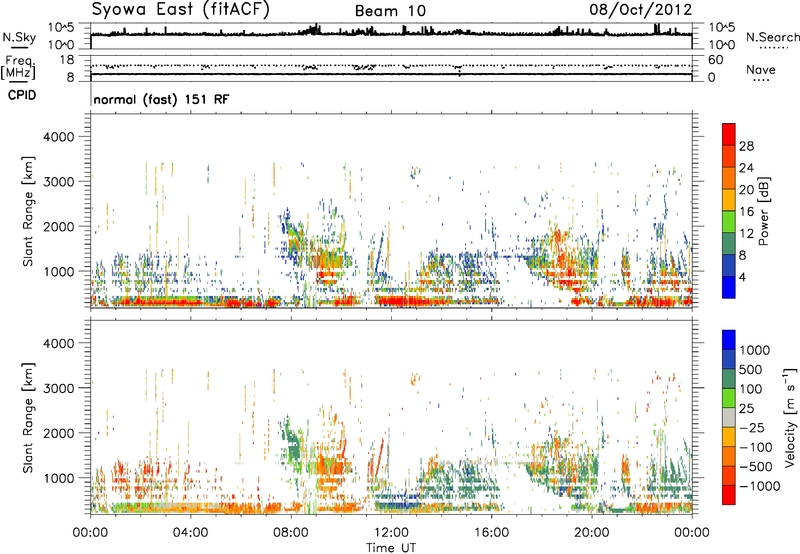Click the 'Velocity [m s⁻¹]' colorbar label
Screen dimensions: 800x554
[790, 417]
